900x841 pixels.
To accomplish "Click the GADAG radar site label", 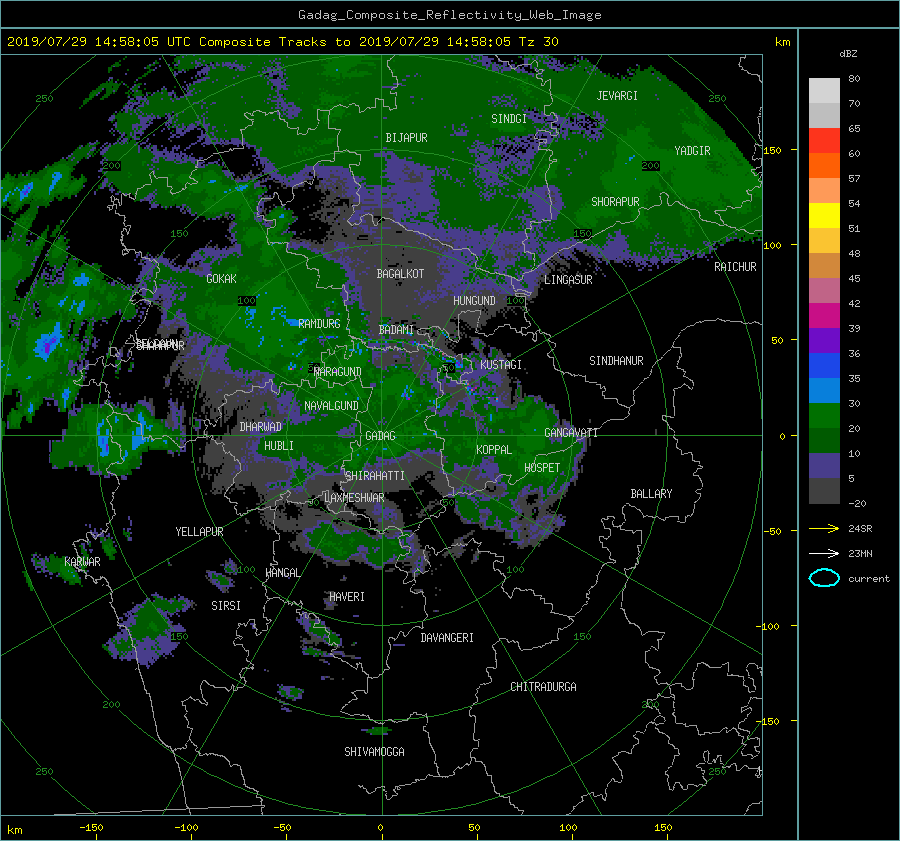I will tap(380, 436).
